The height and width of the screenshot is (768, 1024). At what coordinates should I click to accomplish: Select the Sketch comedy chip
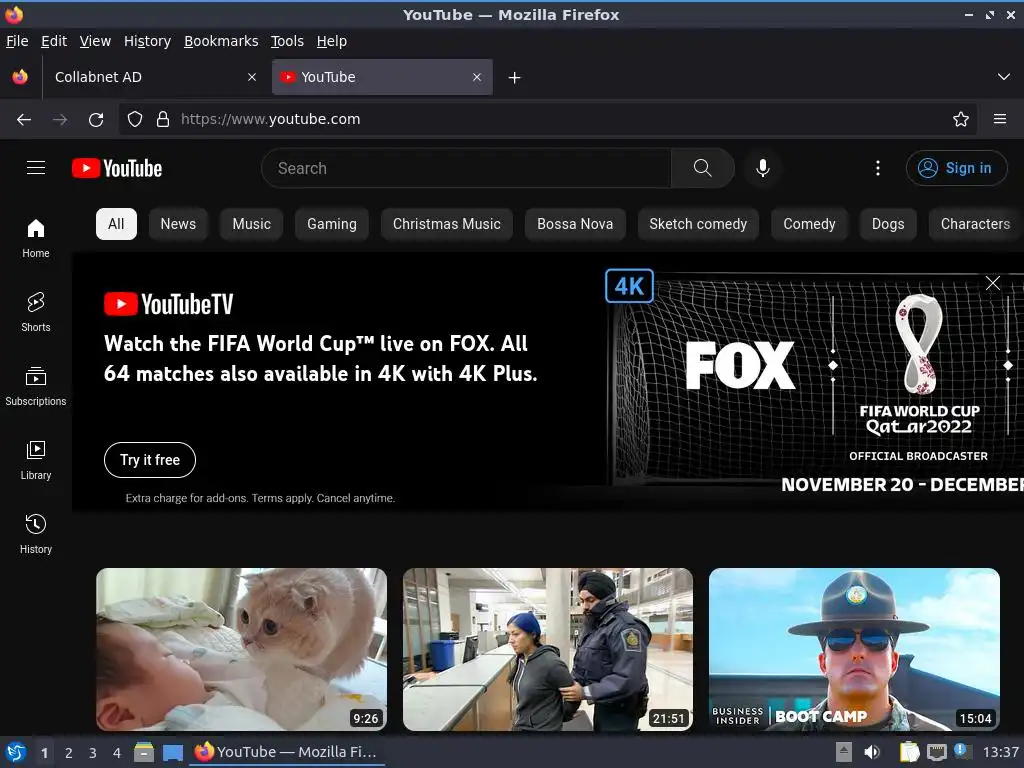pos(698,224)
